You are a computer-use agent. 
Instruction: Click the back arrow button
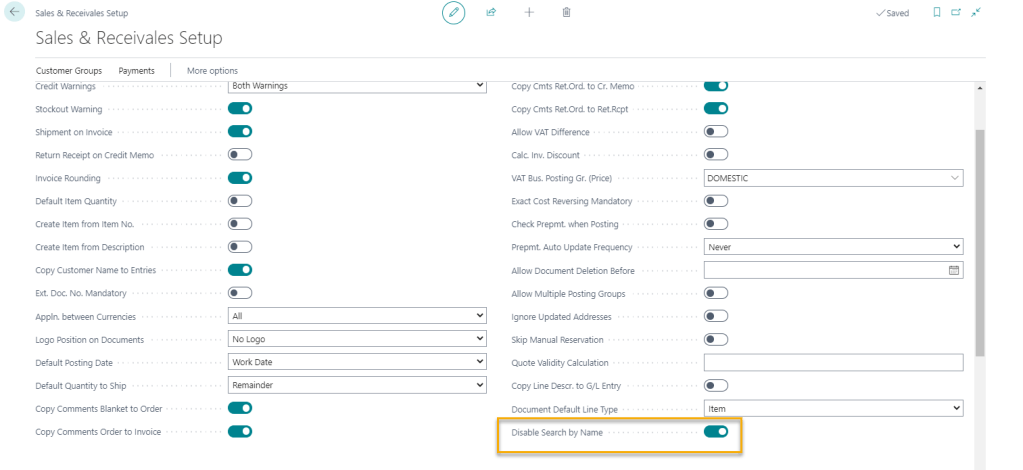pyautogui.click(x=15, y=13)
